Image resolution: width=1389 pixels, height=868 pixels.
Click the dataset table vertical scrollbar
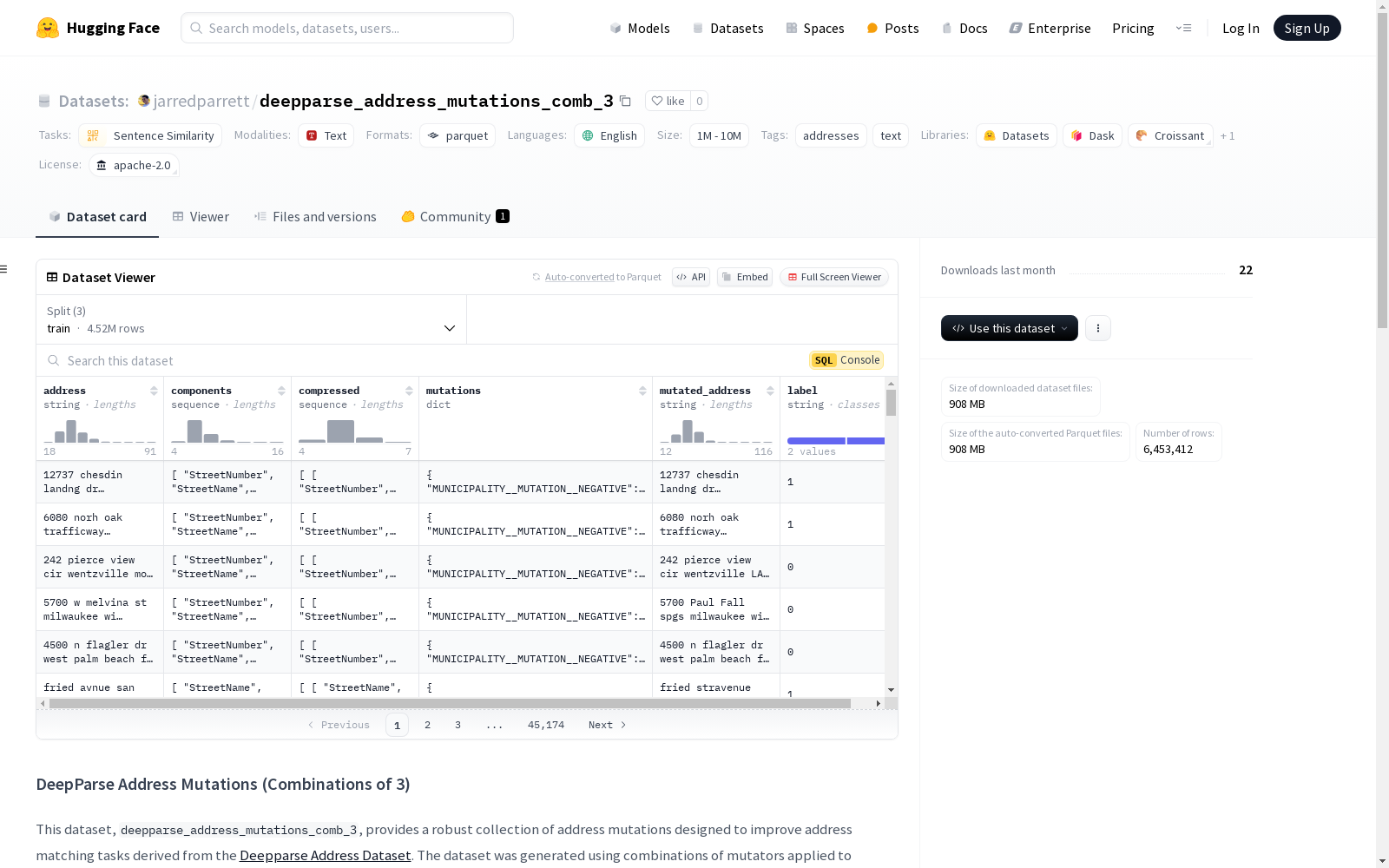coord(891,403)
